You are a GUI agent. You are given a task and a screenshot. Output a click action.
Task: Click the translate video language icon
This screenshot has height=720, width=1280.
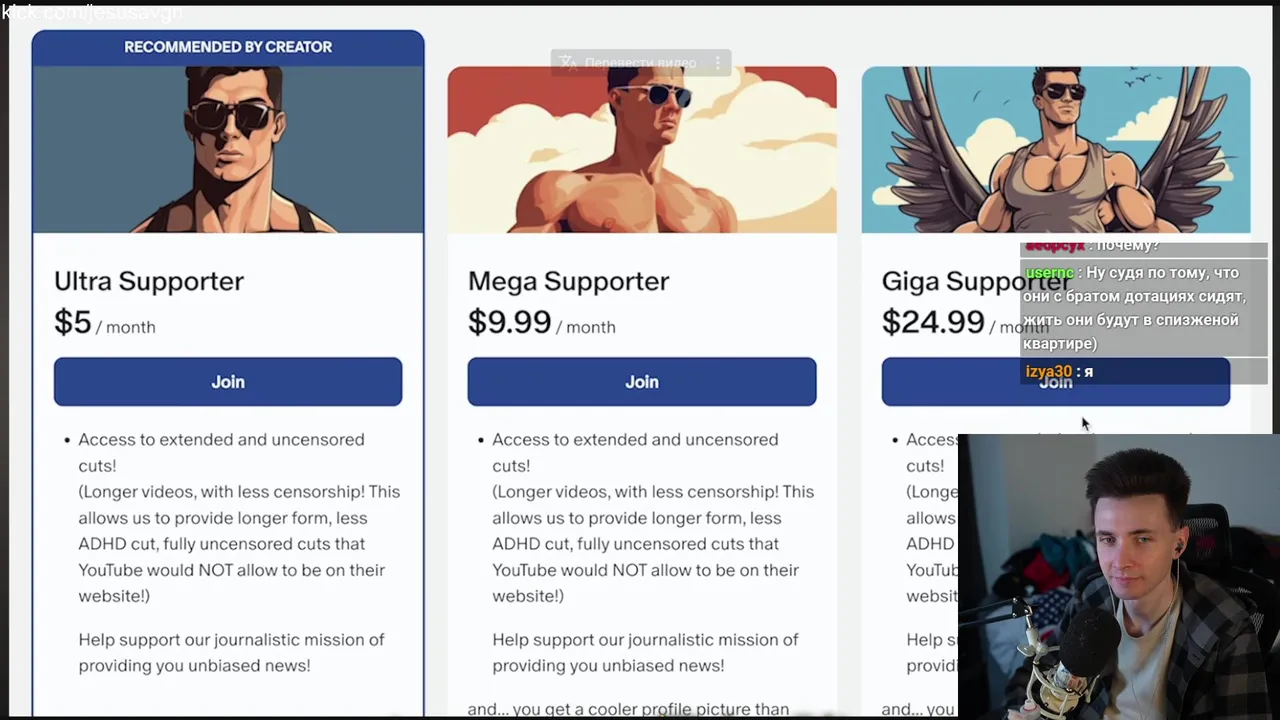[x=569, y=63]
